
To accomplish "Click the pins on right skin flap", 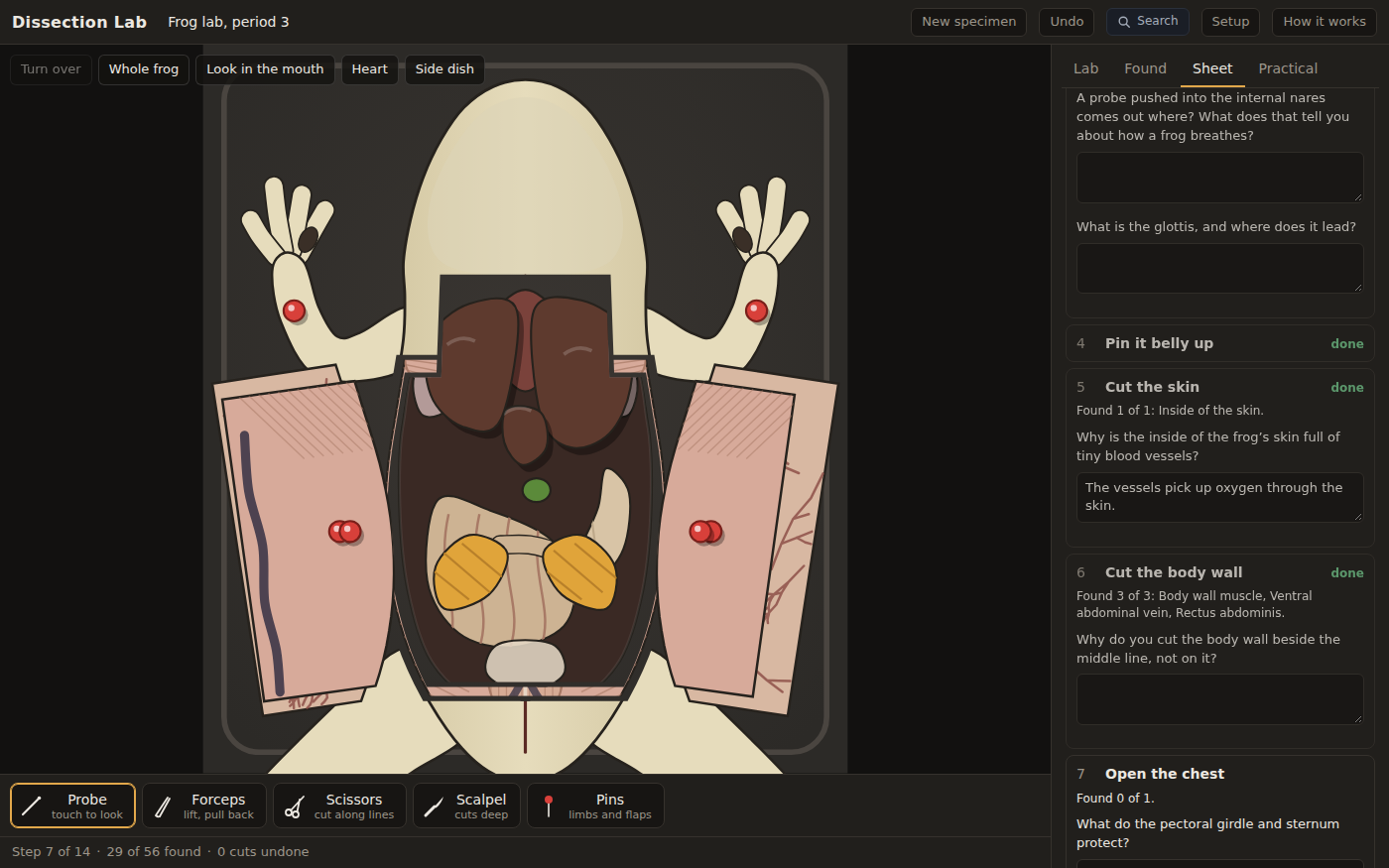I will click(705, 532).
